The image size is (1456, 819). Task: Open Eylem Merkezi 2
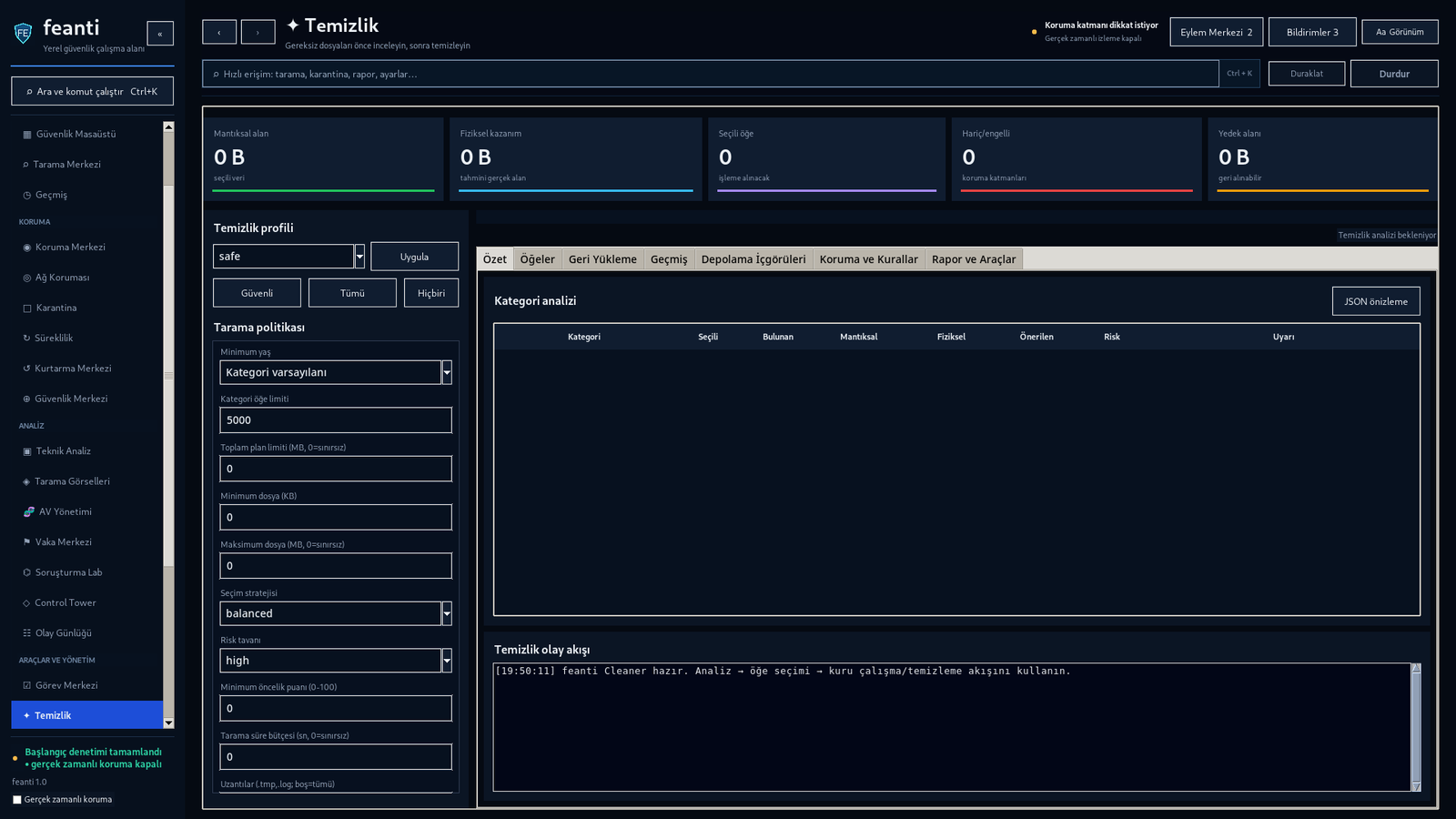click(x=1217, y=32)
